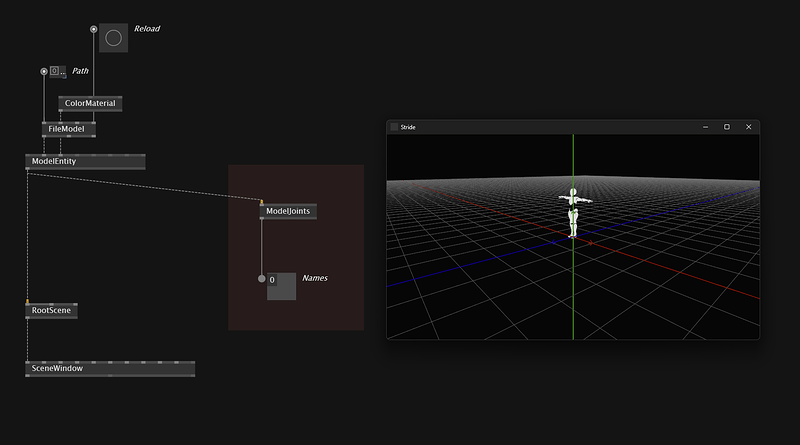Maximize the Stride window
800x445 pixels.
pos(727,127)
